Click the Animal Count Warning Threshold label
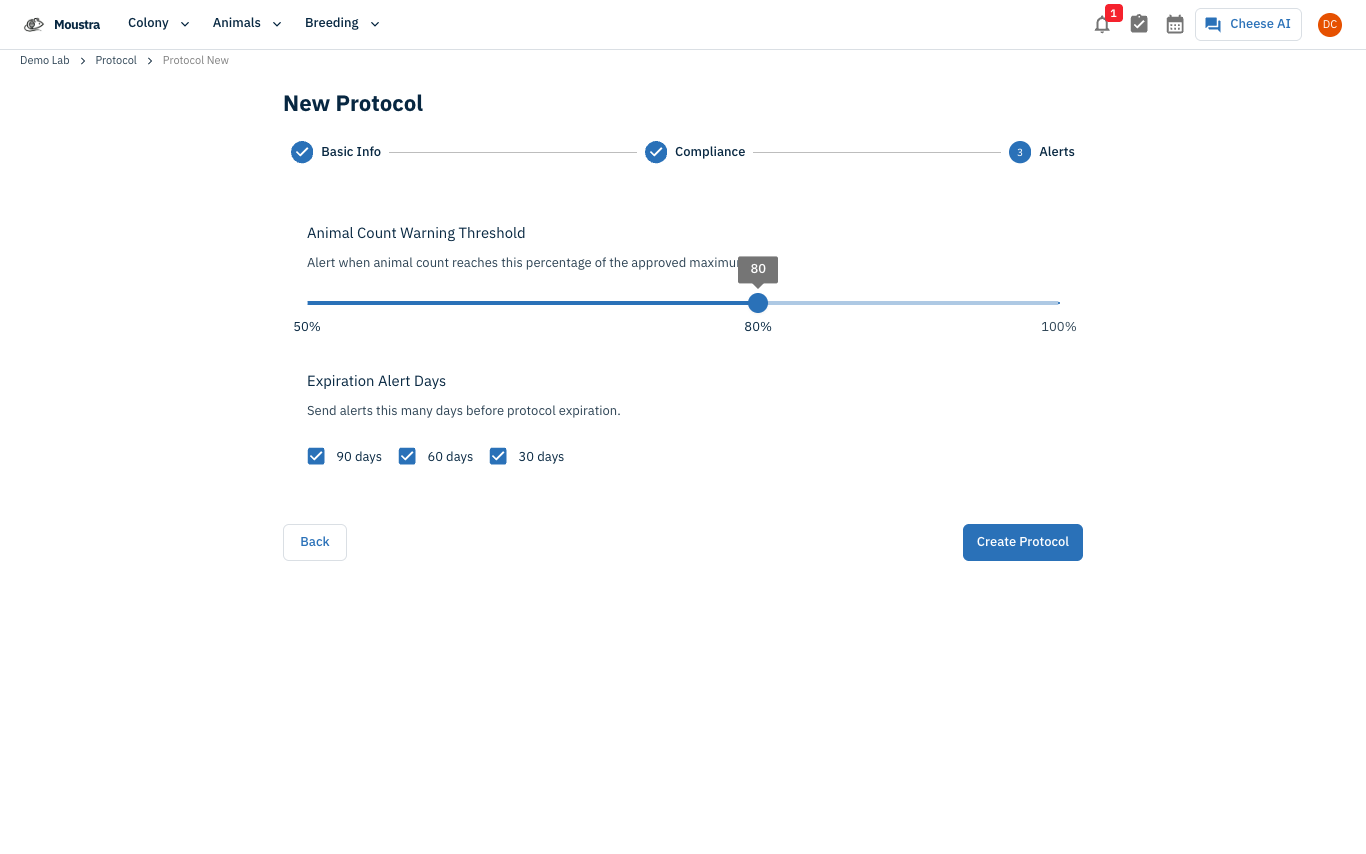1366x854 pixels. [x=416, y=233]
